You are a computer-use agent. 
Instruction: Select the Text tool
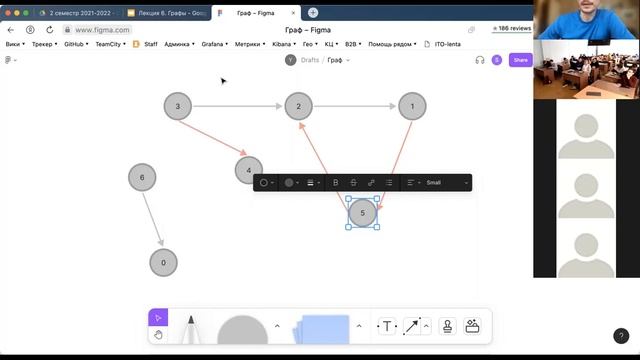387,326
